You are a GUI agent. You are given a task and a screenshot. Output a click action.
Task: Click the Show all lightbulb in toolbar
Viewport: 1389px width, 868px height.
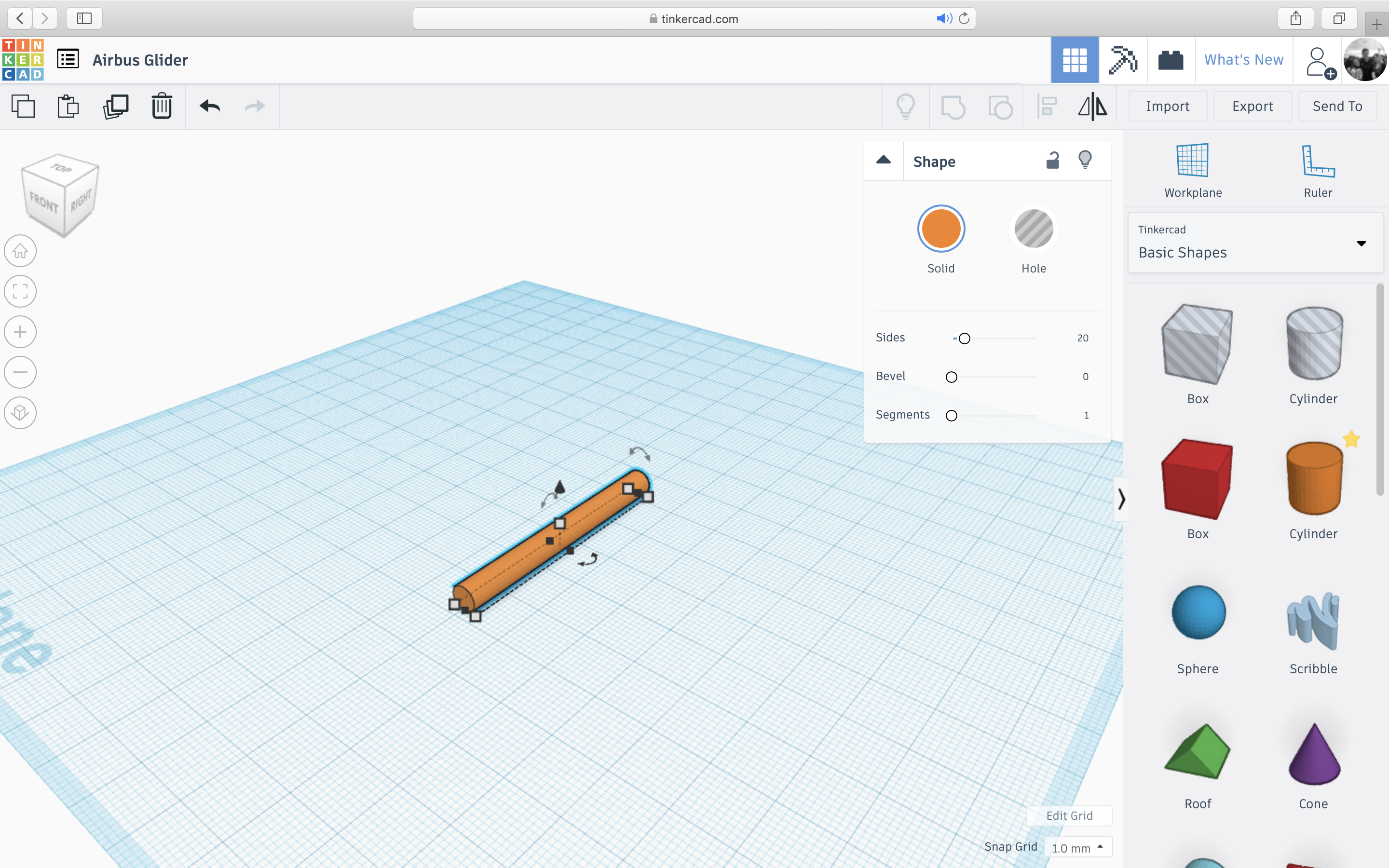coord(906,107)
